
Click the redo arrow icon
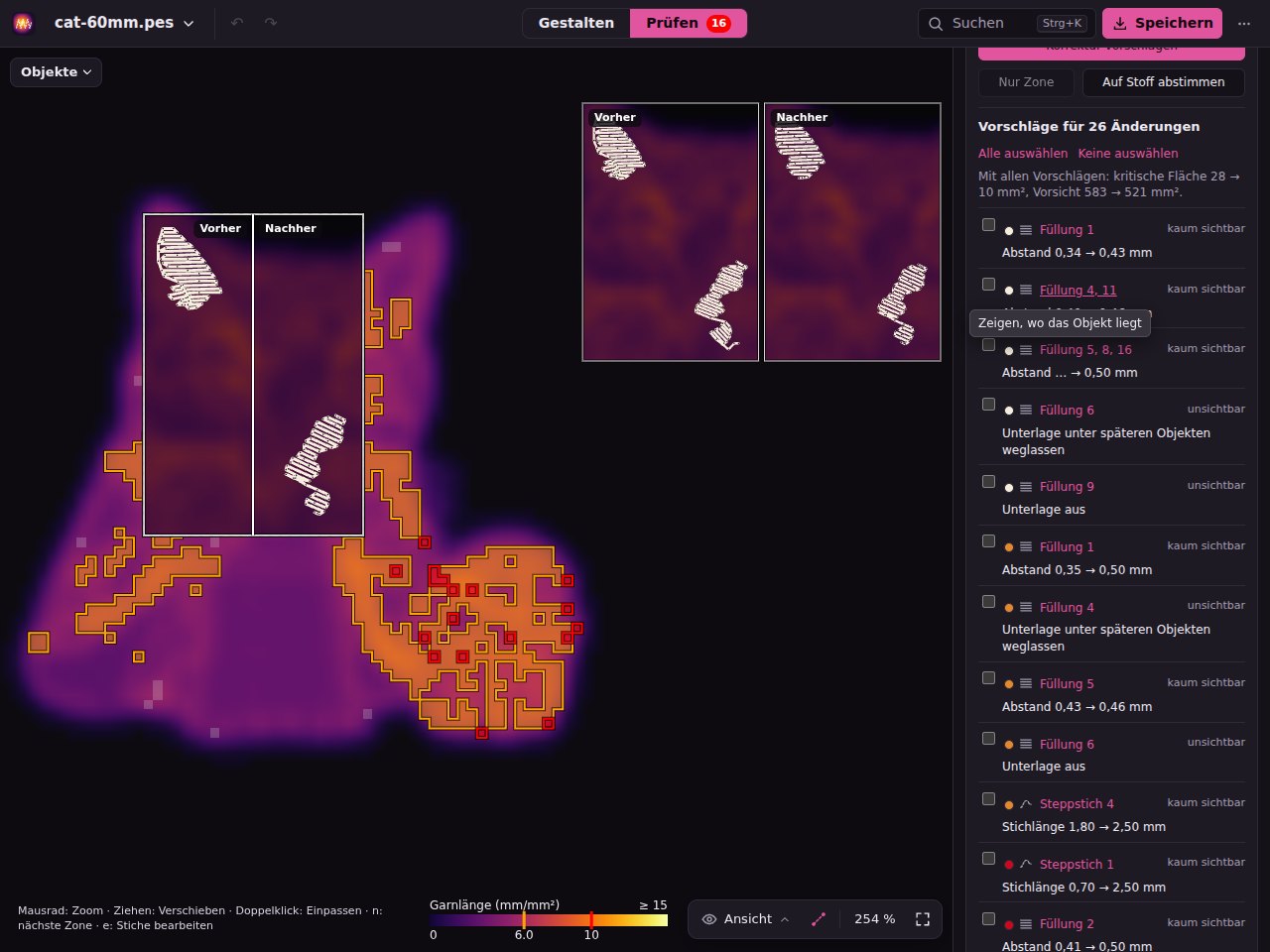[x=271, y=23]
